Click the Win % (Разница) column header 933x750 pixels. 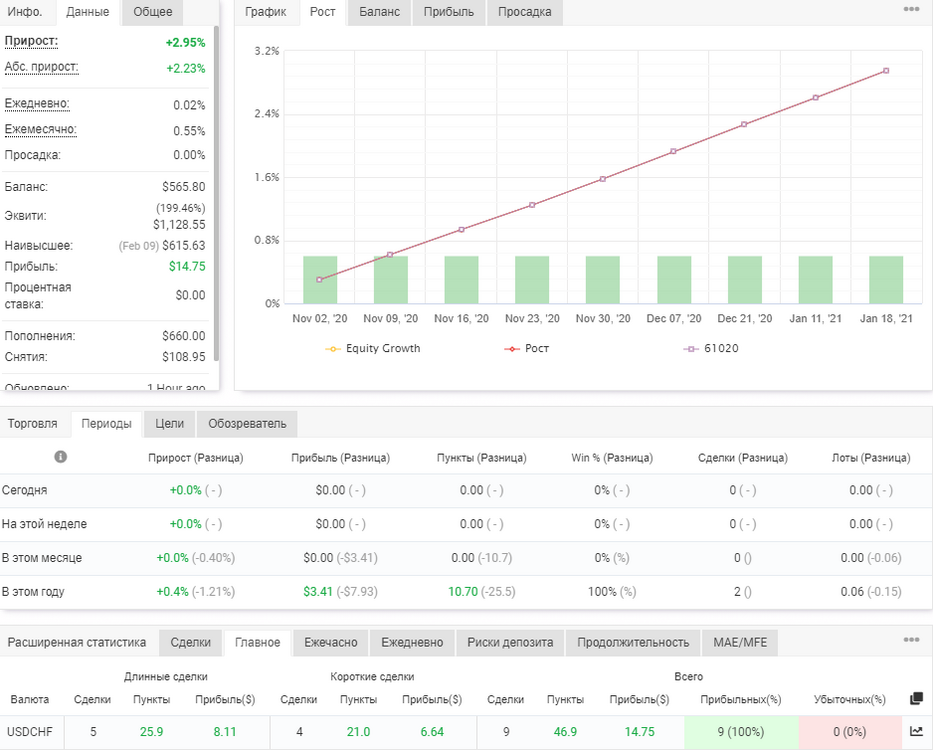[612, 458]
